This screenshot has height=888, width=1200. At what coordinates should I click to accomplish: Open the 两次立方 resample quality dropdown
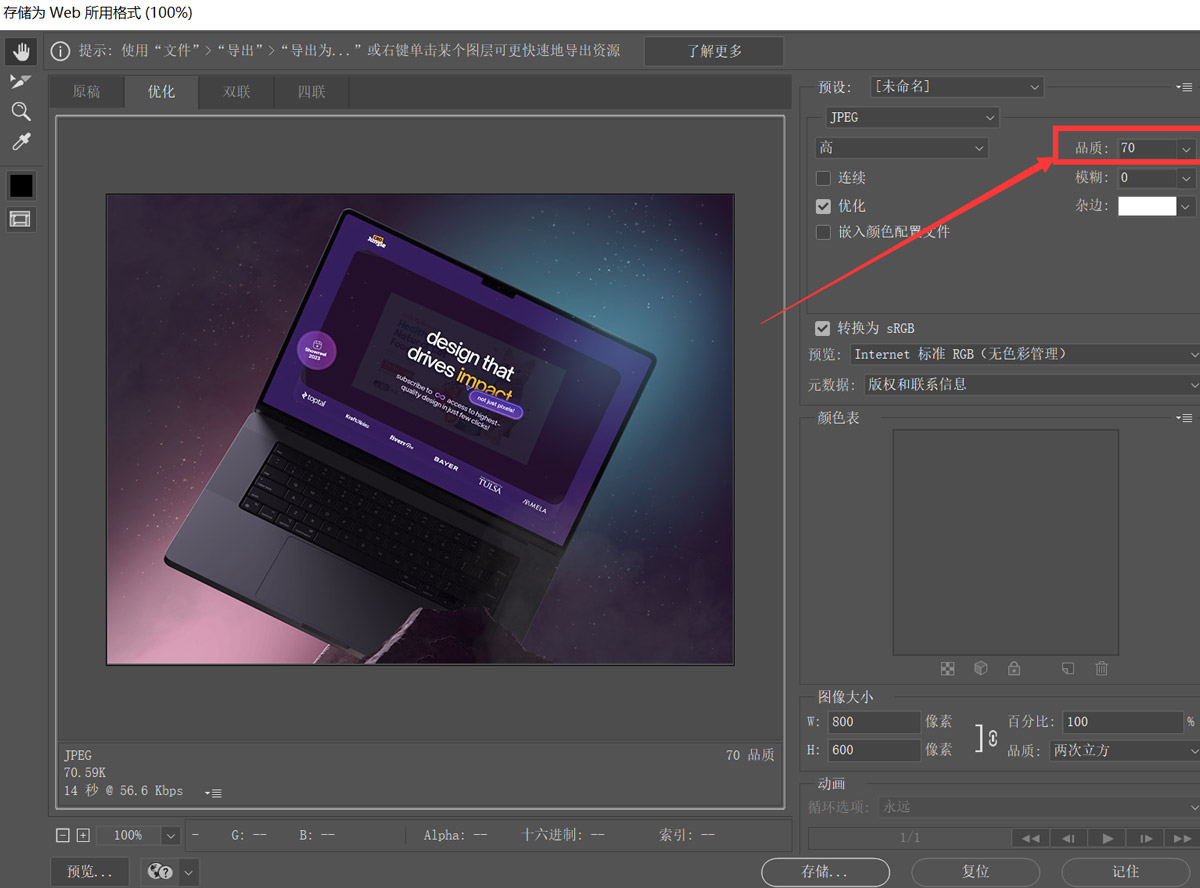click(1125, 750)
